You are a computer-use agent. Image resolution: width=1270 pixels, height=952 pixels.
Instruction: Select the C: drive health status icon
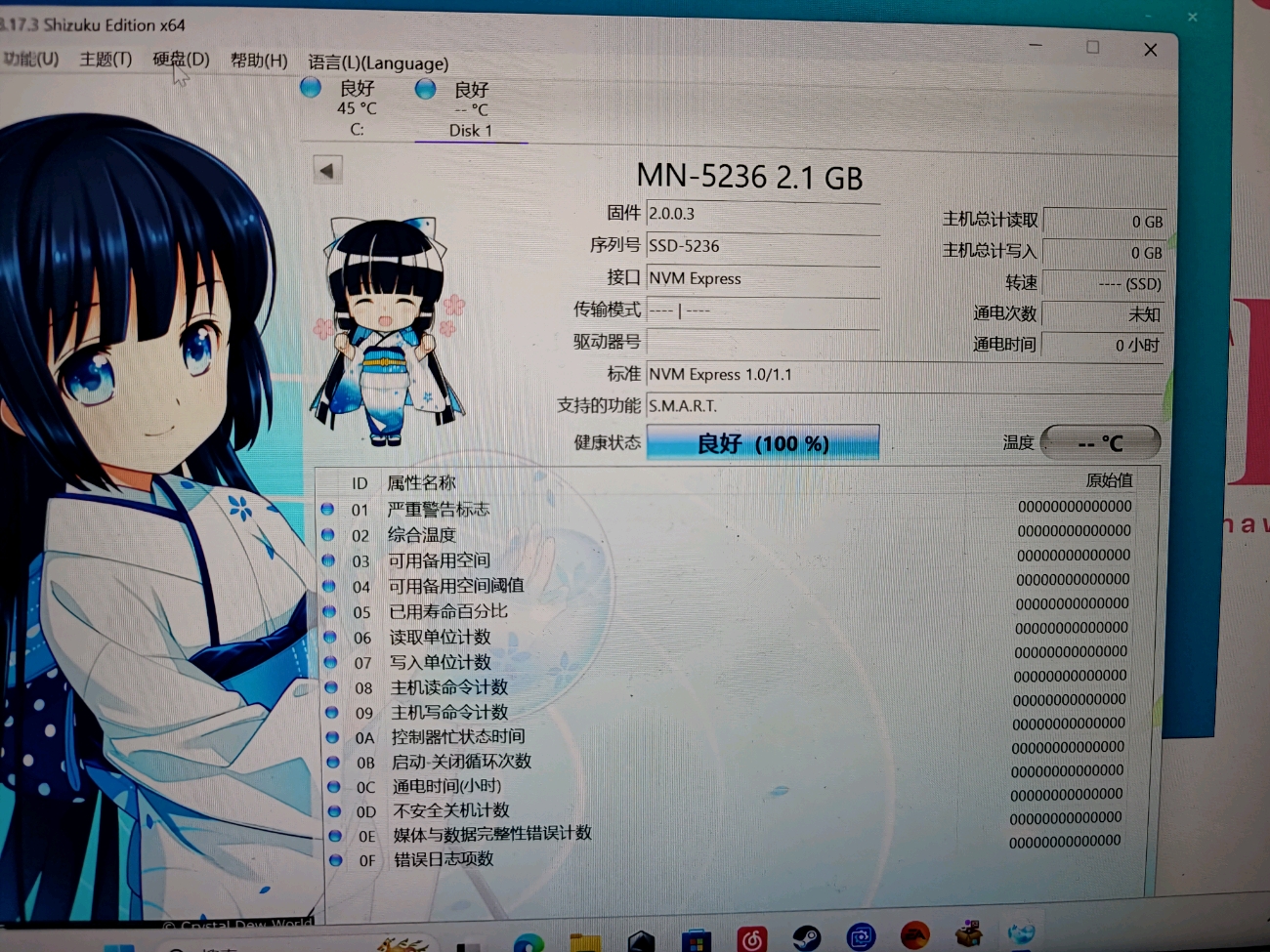311,88
